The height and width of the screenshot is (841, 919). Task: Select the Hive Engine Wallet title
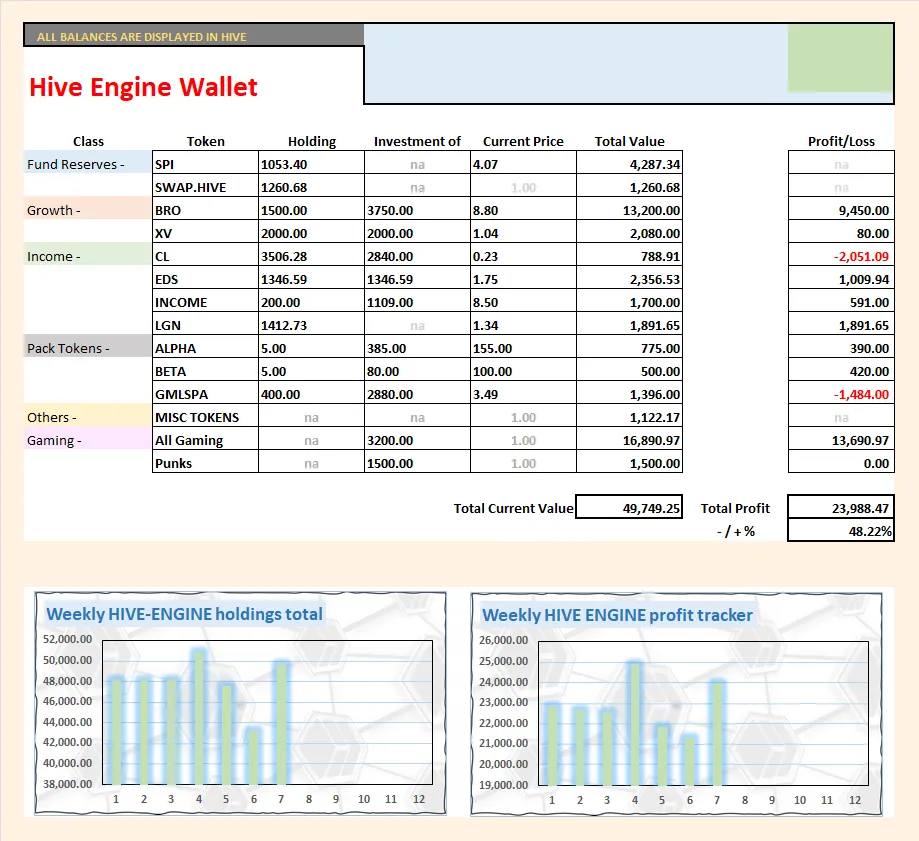click(143, 87)
